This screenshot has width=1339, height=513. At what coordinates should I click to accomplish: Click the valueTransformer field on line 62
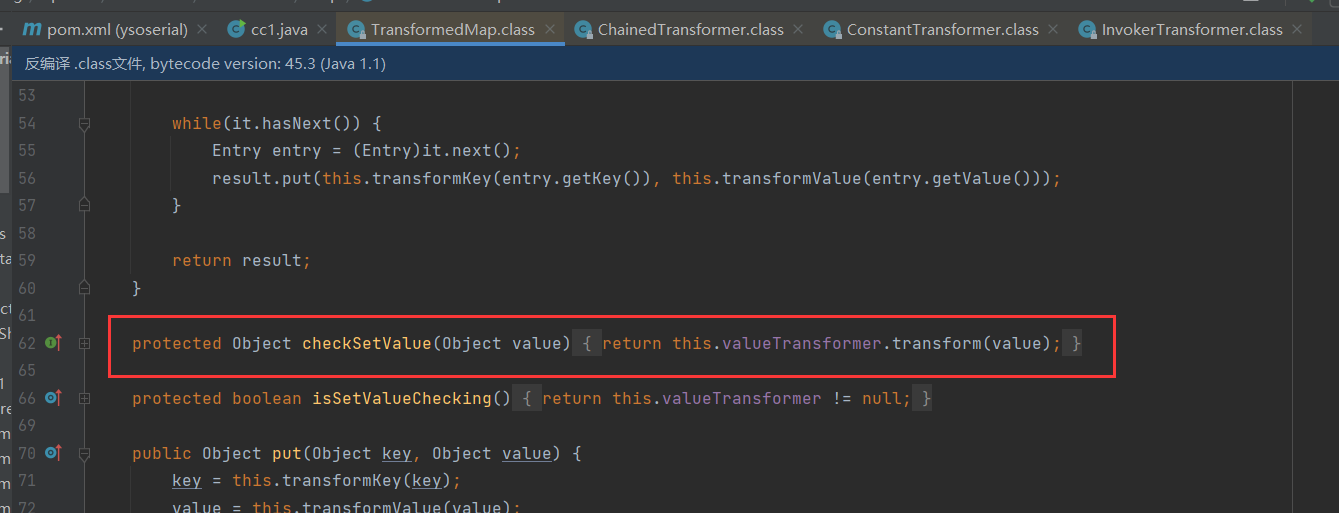click(802, 343)
